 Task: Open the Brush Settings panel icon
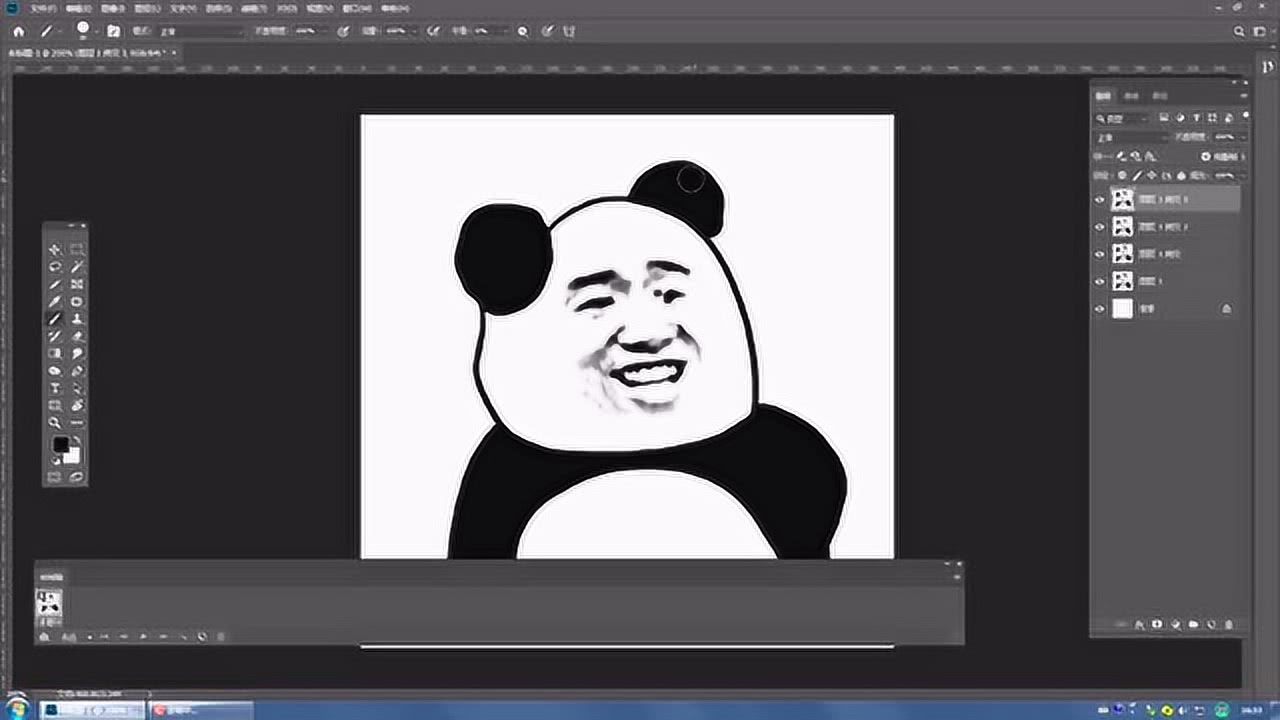click(113, 31)
